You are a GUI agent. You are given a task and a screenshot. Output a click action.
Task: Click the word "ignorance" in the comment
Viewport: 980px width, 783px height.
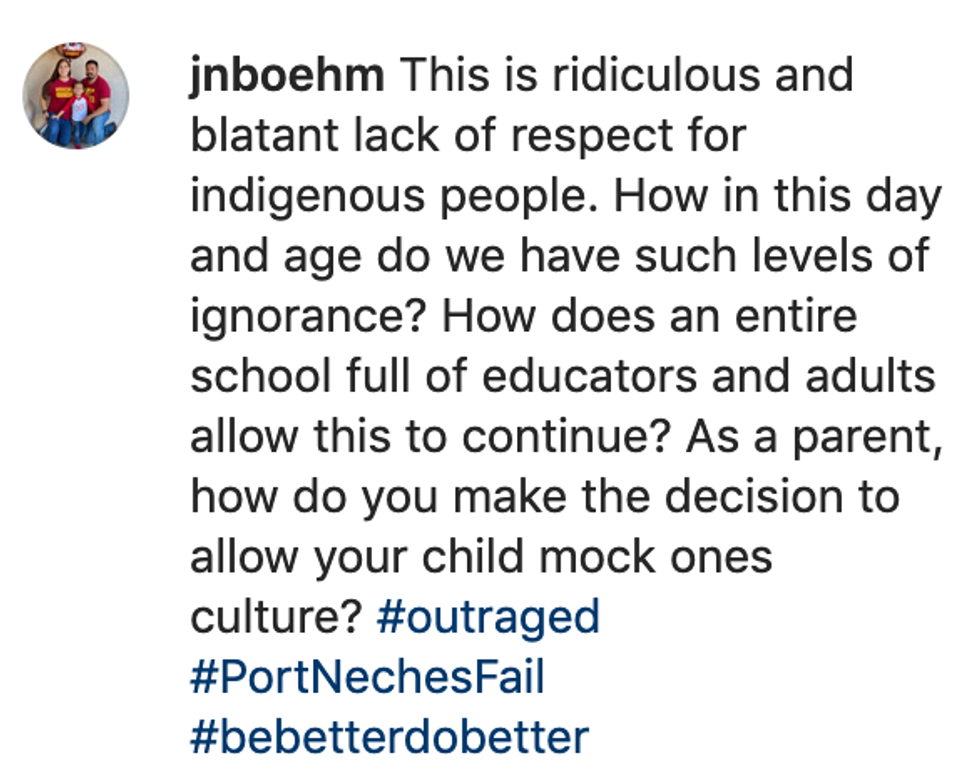coord(310,317)
